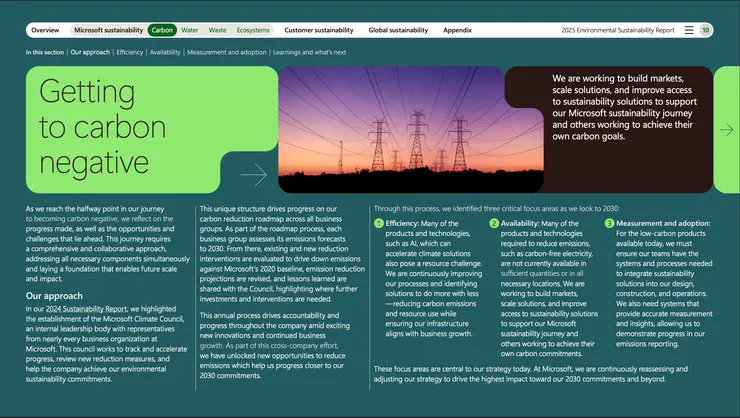Screen dimensions: 740x418
Task: Click the arrow beside the Getting to carbon negative title
Action: [x=253, y=175]
